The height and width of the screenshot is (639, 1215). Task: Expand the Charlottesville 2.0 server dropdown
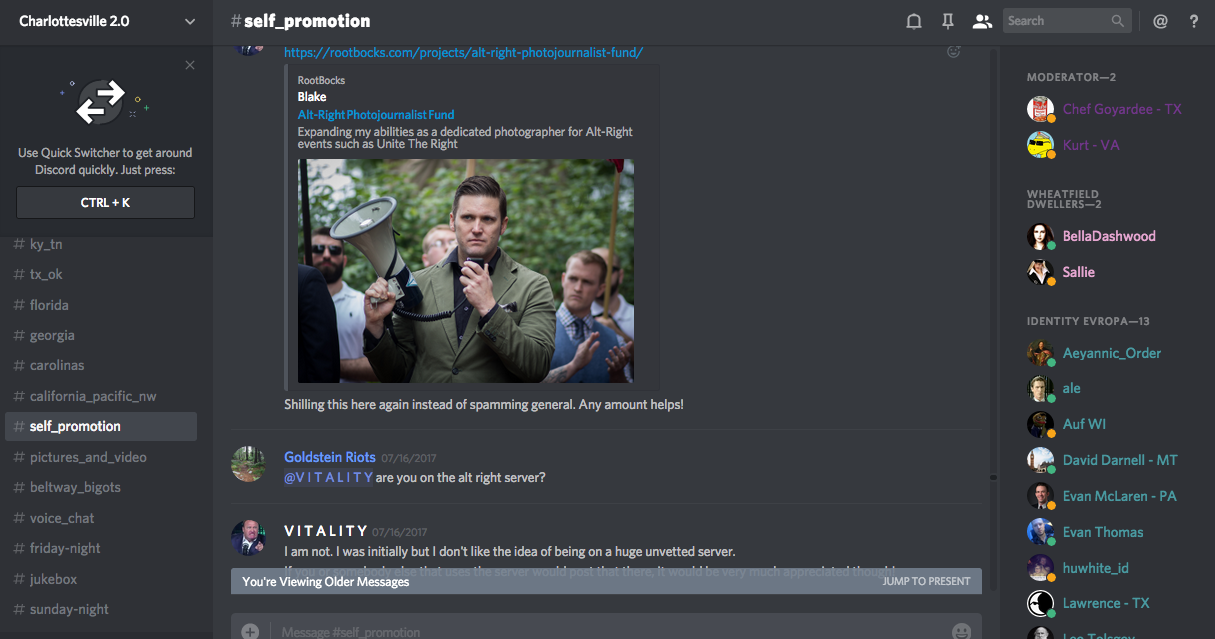pyautogui.click(x=190, y=21)
